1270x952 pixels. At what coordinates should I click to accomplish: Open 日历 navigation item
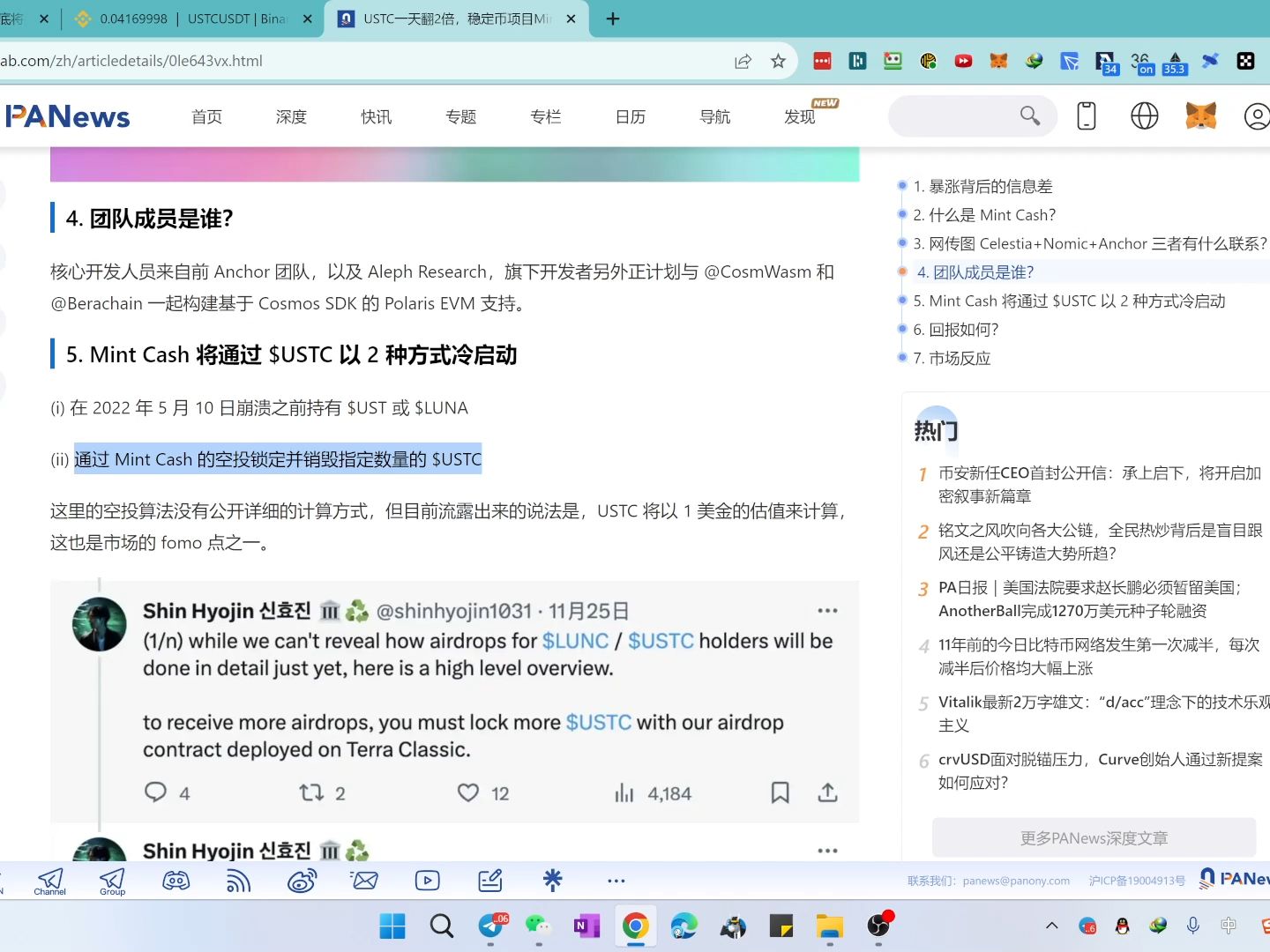630,116
